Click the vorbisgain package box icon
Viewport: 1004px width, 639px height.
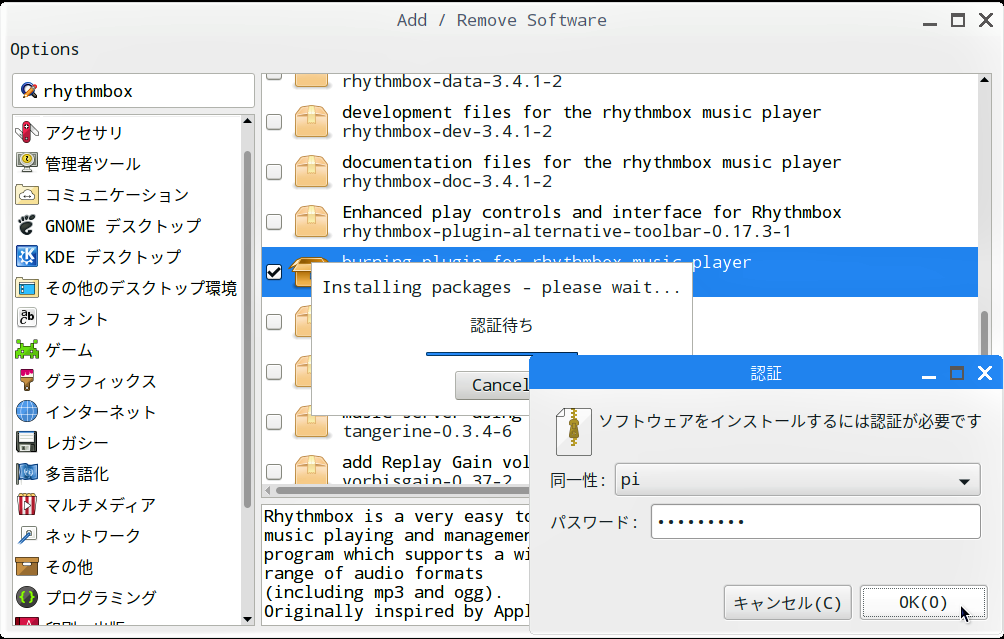coord(311,469)
